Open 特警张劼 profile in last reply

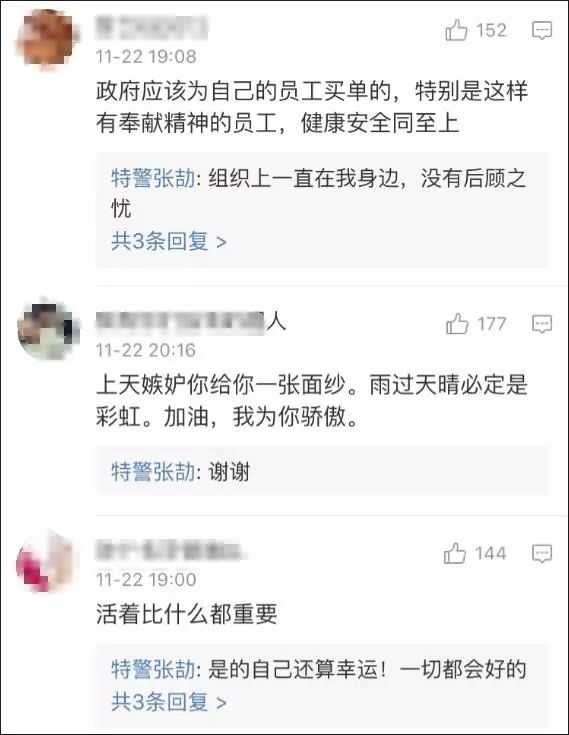tap(153, 669)
